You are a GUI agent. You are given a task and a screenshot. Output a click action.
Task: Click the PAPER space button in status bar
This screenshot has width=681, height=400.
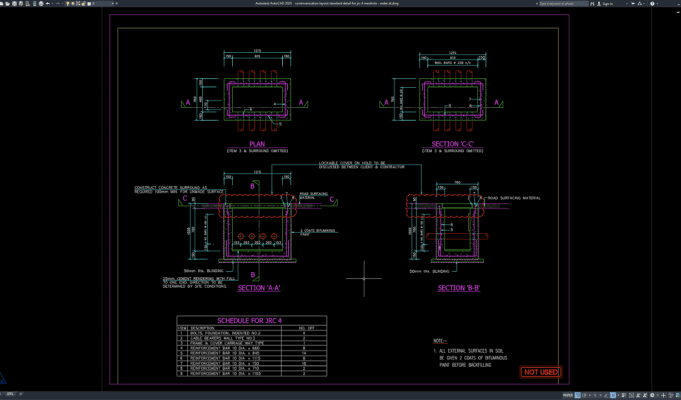click(x=568, y=395)
